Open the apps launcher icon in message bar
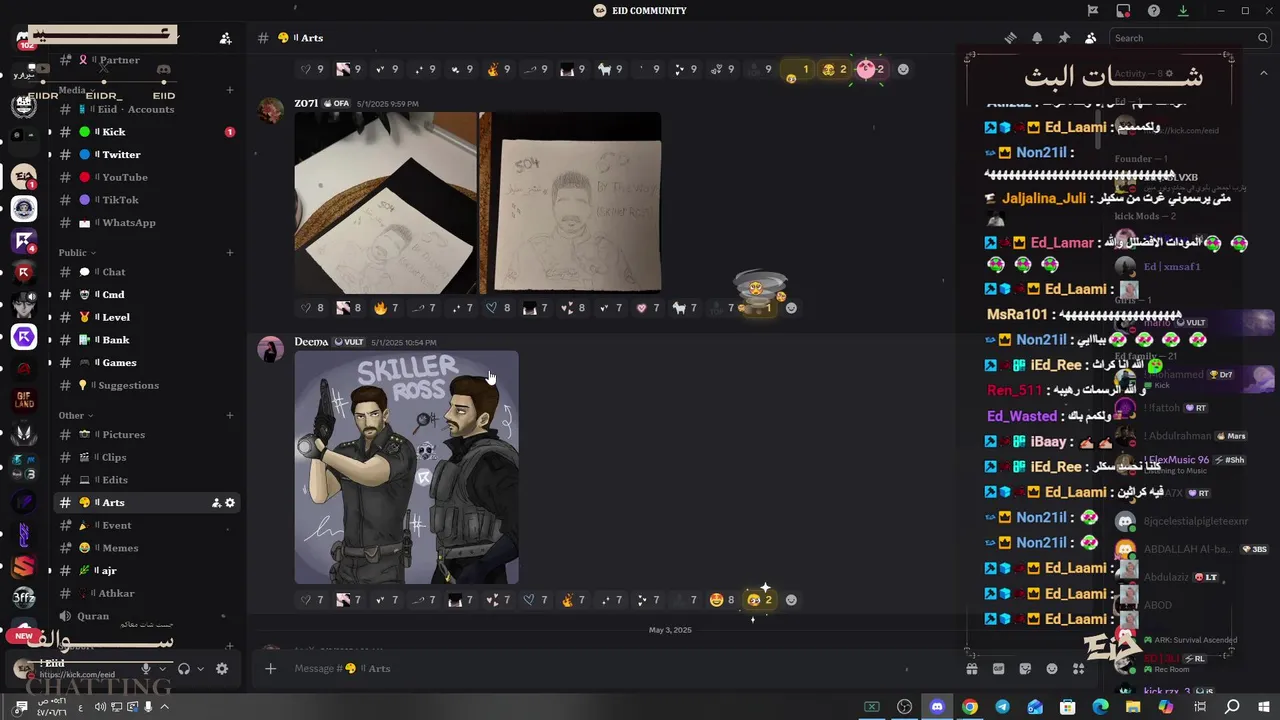Viewport: 1280px width, 720px height. [1078, 668]
